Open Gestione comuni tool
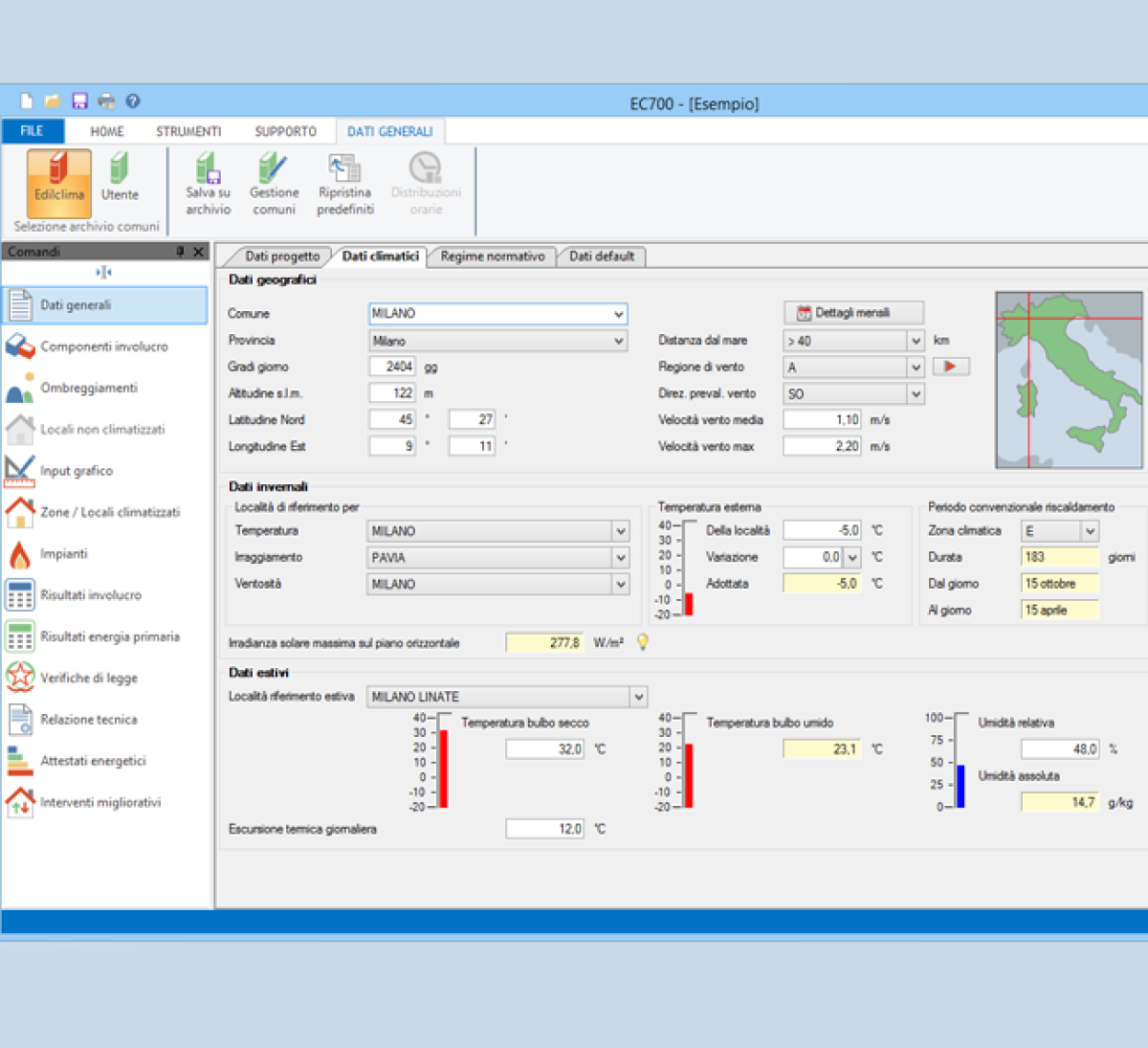Image resolution: width=1148 pixels, height=1048 pixels. click(275, 185)
